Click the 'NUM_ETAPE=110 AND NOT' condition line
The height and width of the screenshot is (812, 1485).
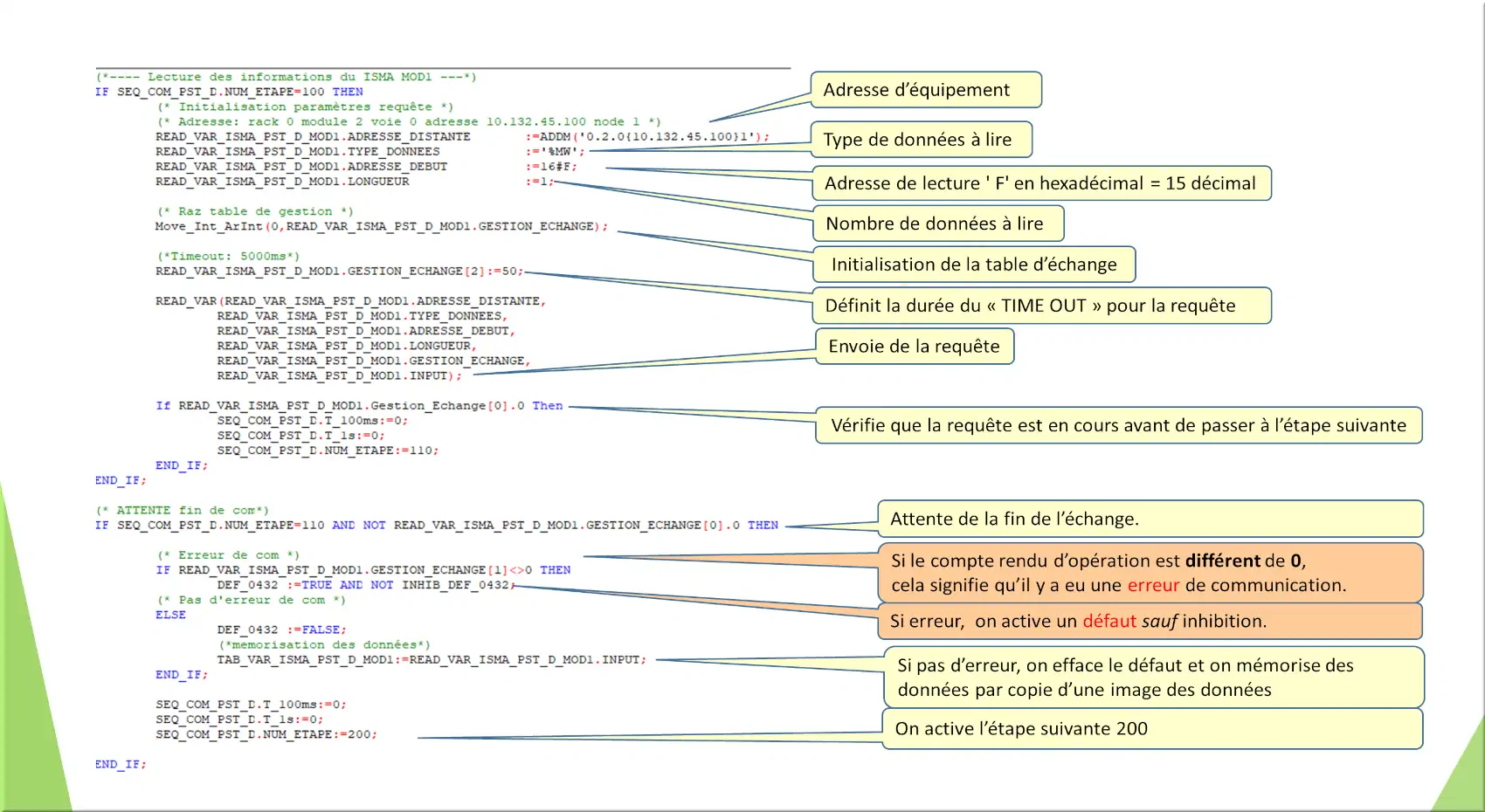[437, 525]
